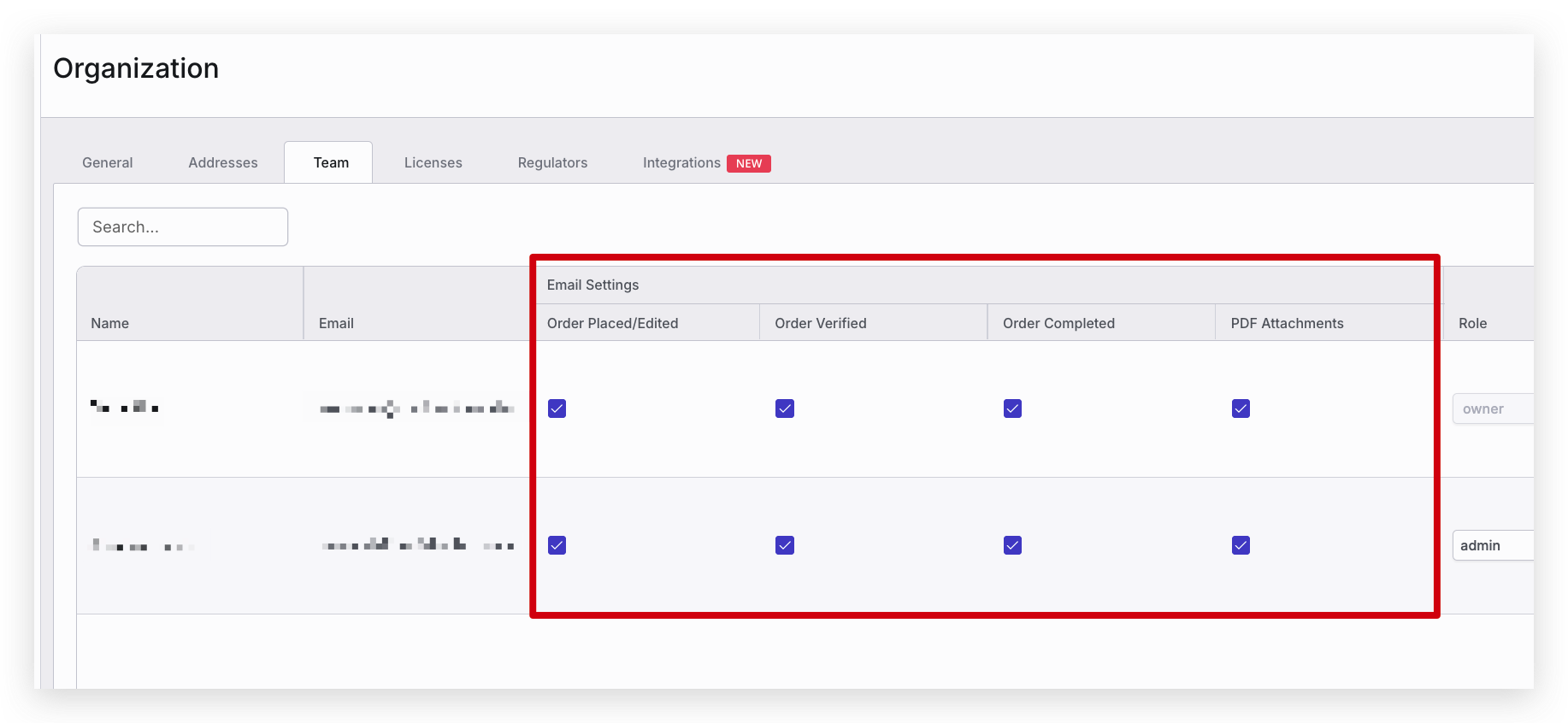The height and width of the screenshot is (723, 1568).
Task: Select the Team tab
Action: click(x=330, y=162)
